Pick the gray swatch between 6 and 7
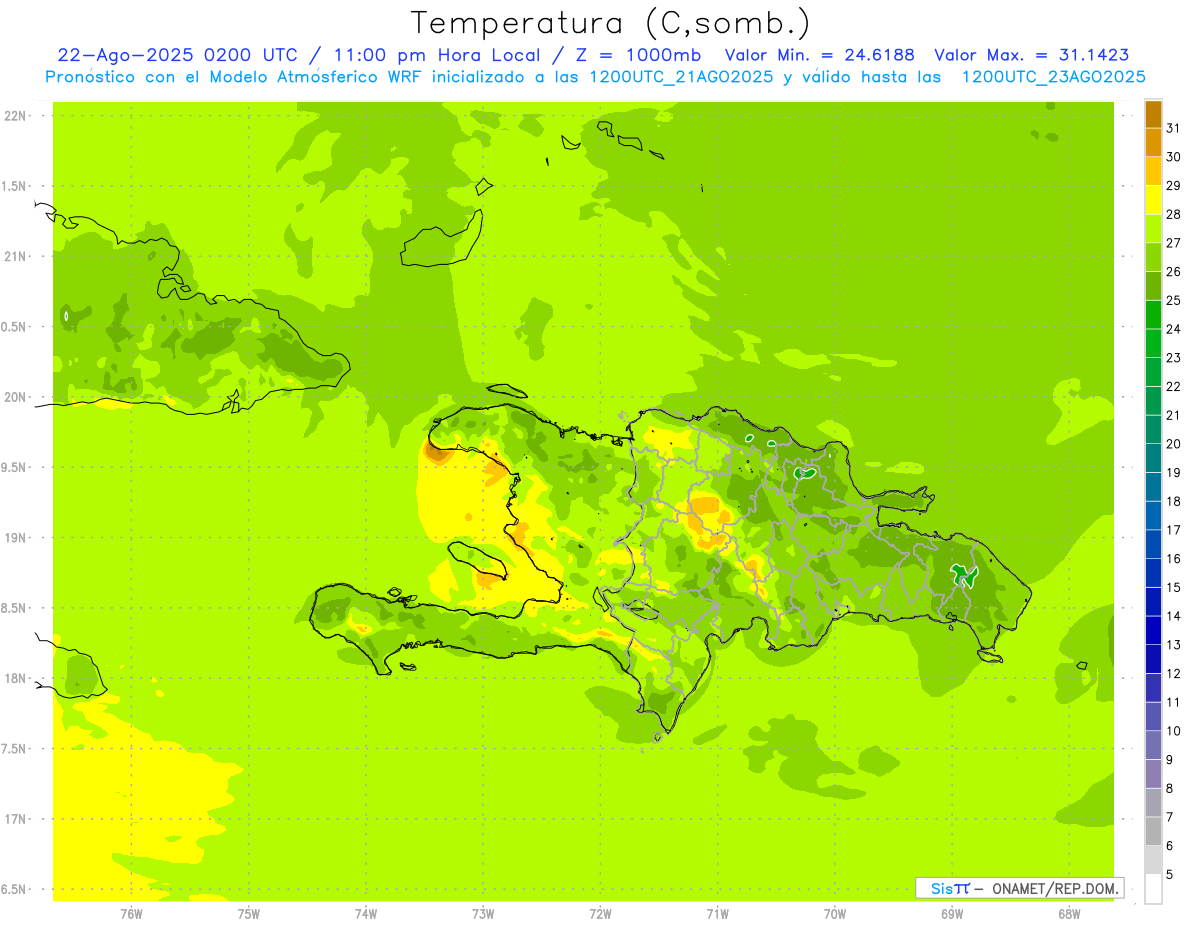 [1153, 831]
